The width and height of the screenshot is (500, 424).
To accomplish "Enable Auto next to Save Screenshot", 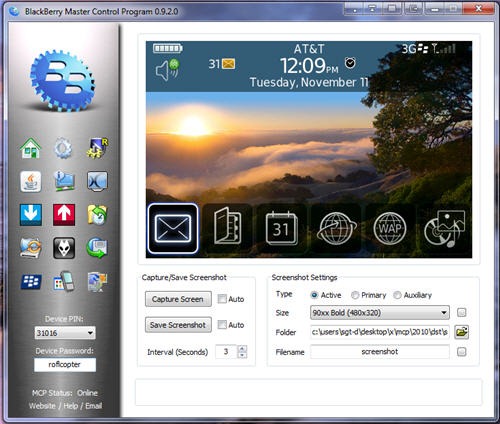I will (x=222, y=324).
